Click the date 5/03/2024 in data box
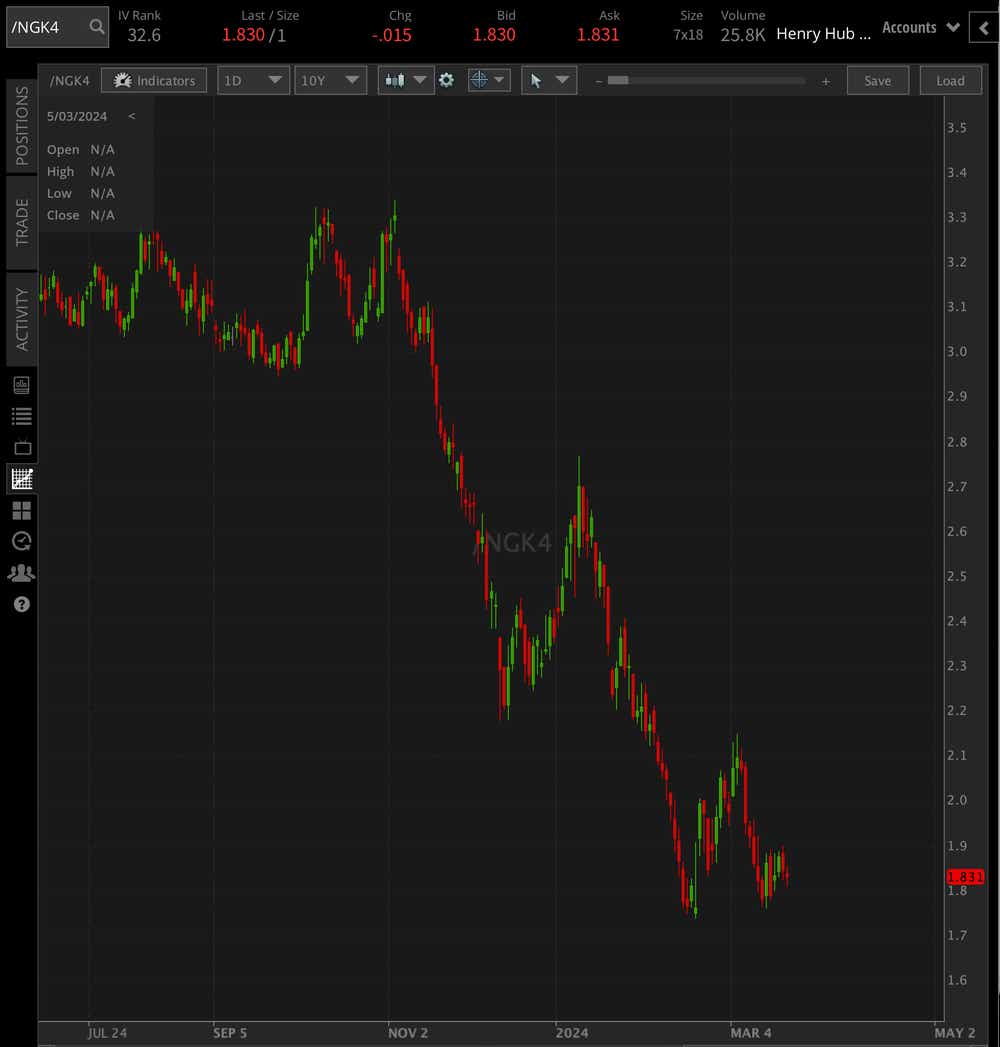Screen dimensions: 1000x1047 77,116
